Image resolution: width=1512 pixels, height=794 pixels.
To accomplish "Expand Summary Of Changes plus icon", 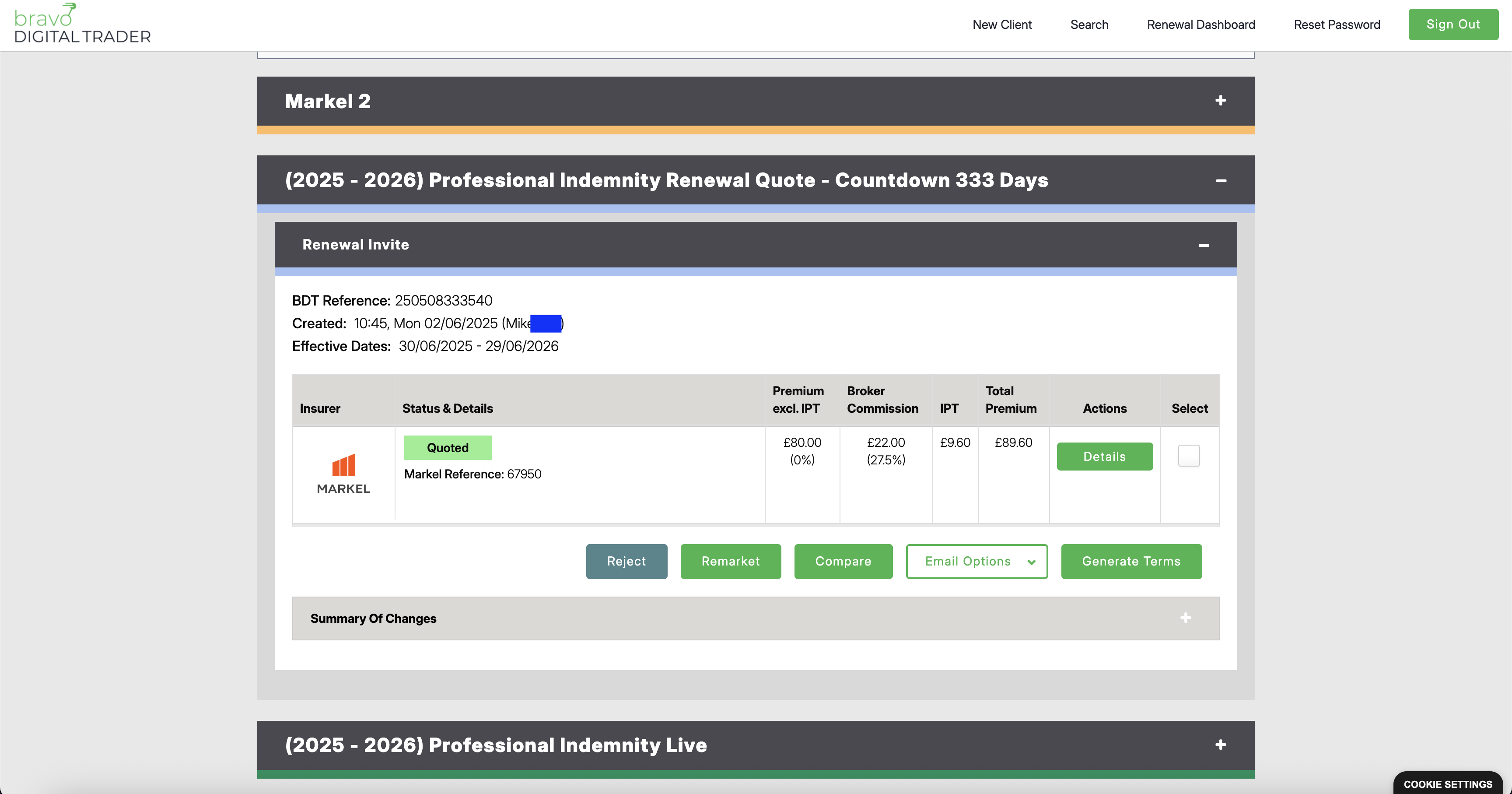I will tap(1185, 618).
